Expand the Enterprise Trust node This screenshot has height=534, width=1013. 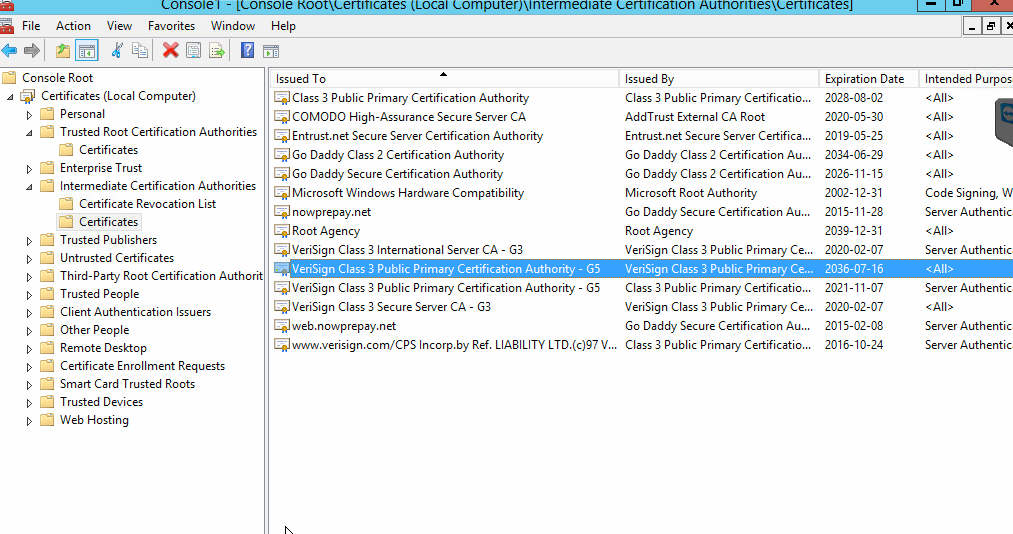point(29,169)
